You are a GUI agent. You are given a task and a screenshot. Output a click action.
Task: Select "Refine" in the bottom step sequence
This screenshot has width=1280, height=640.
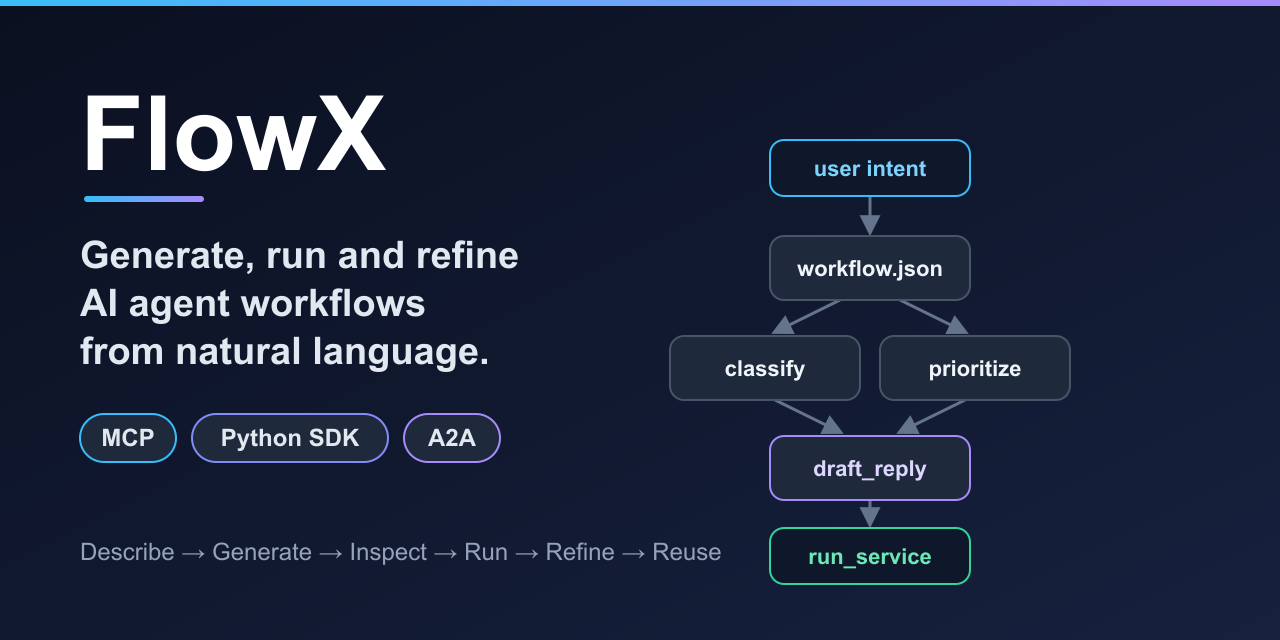point(580,552)
